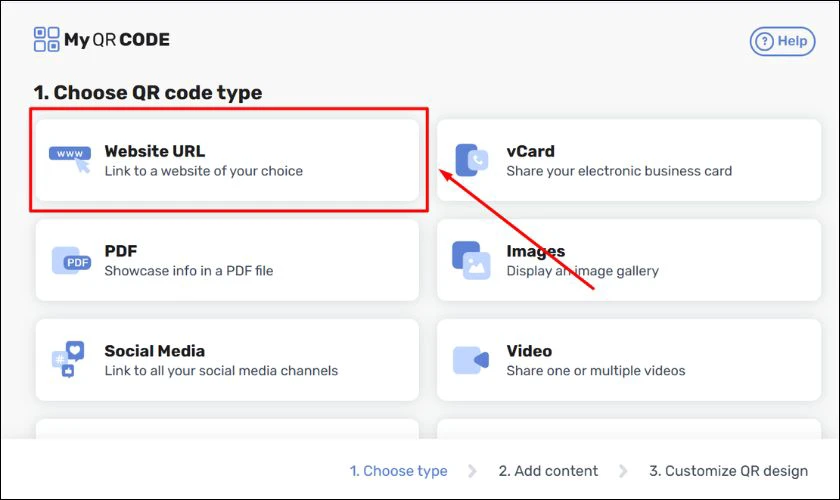This screenshot has height=500, width=840.
Task: Select 'Share one or multiple videos'
Action: [x=596, y=371]
